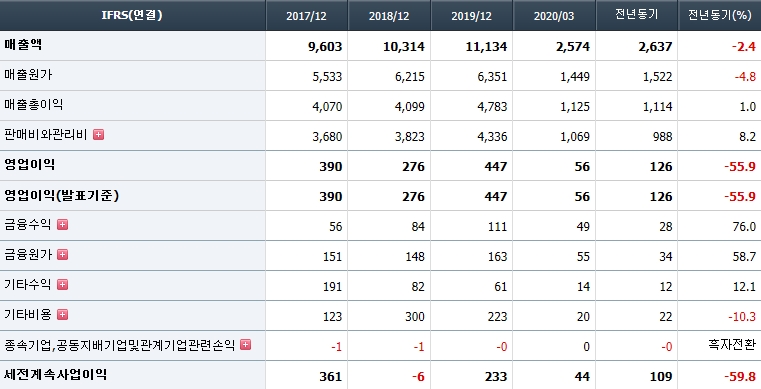The image size is (761, 389).
Task: Click 기타수익 value 61 for 2019/12
Action: (500, 287)
